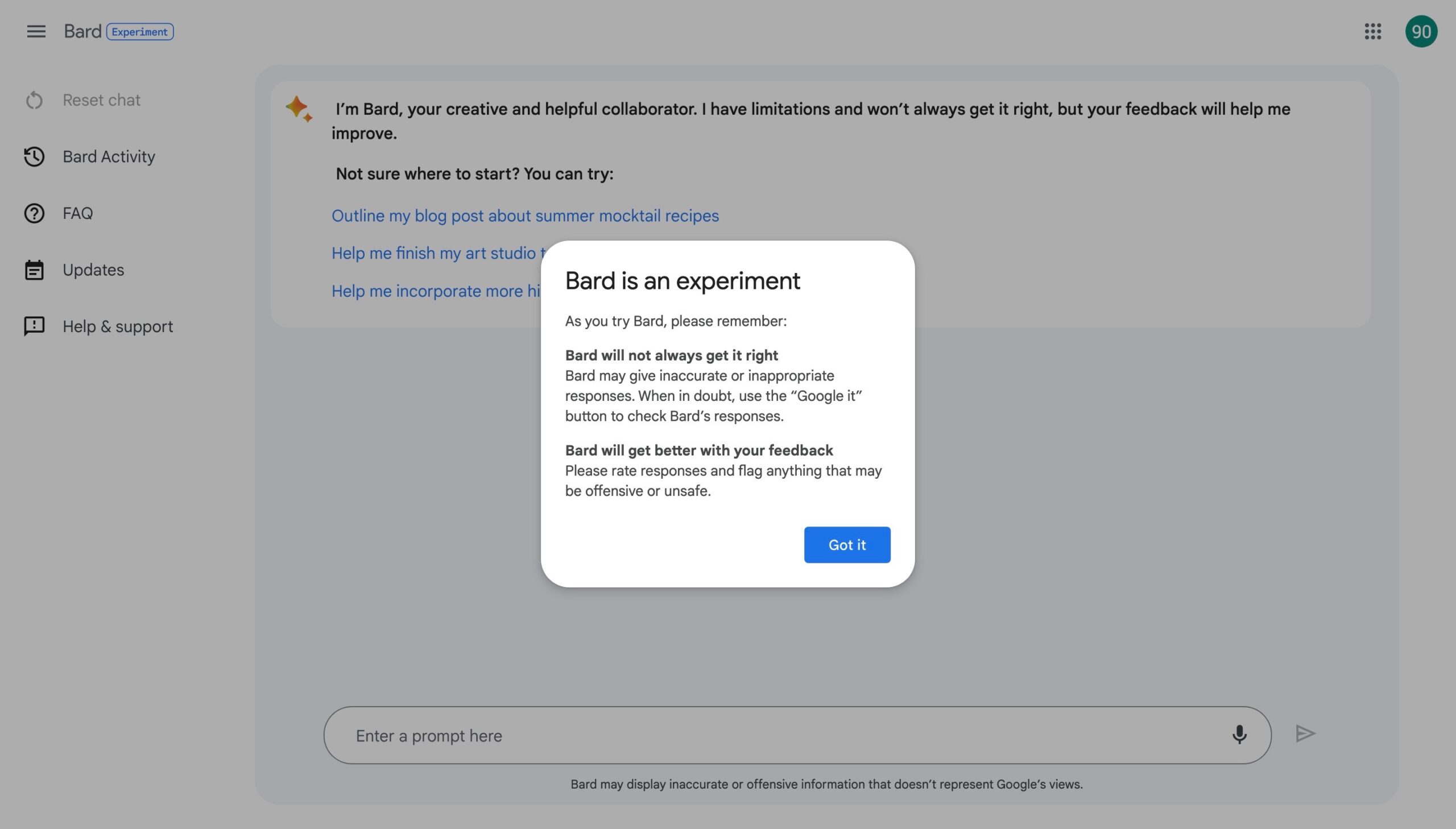
Task: Click the Updates calendar icon
Action: [34, 270]
